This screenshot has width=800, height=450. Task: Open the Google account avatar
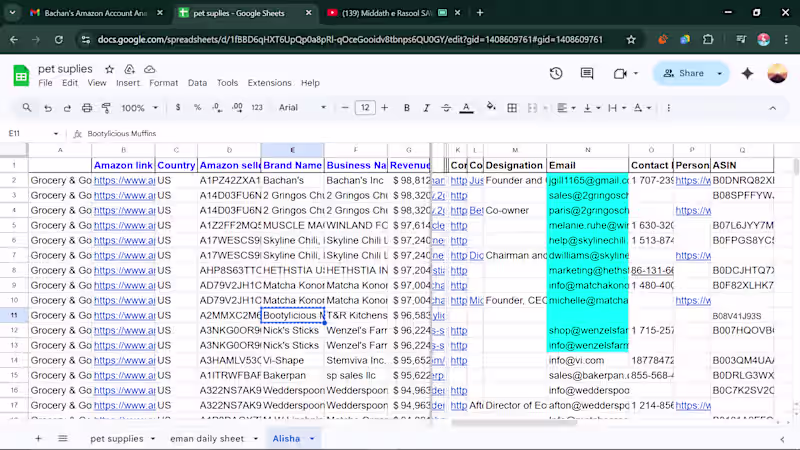coord(777,73)
